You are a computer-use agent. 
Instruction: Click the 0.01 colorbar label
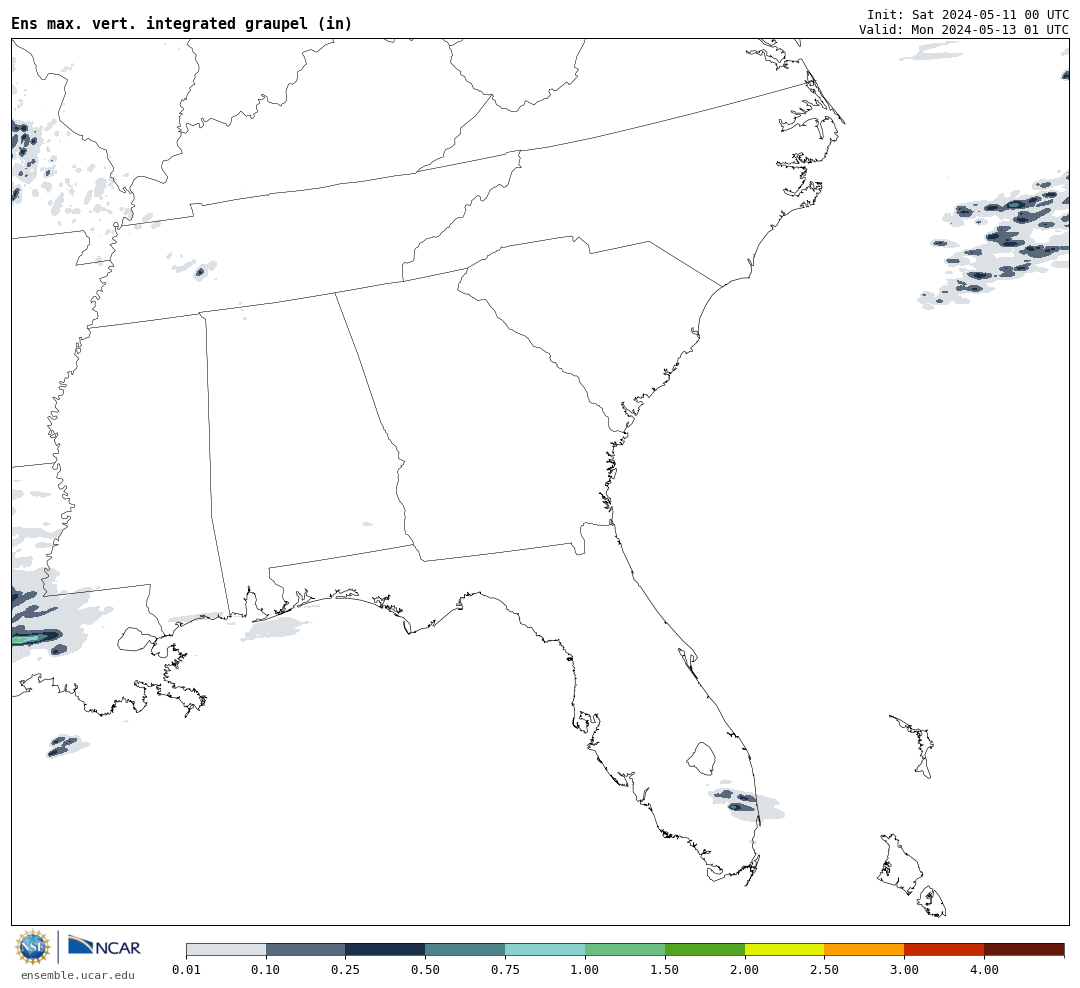(x=186, y=970)
